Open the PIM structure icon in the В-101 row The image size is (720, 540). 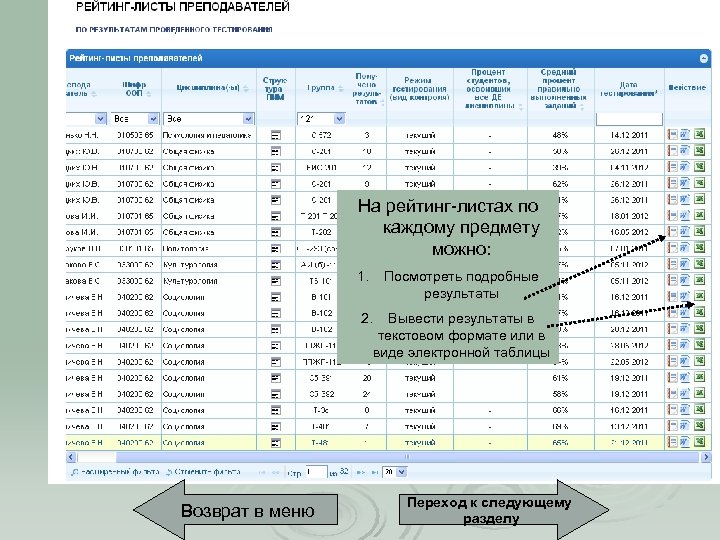pyautogui.click(x=276, y=297)
